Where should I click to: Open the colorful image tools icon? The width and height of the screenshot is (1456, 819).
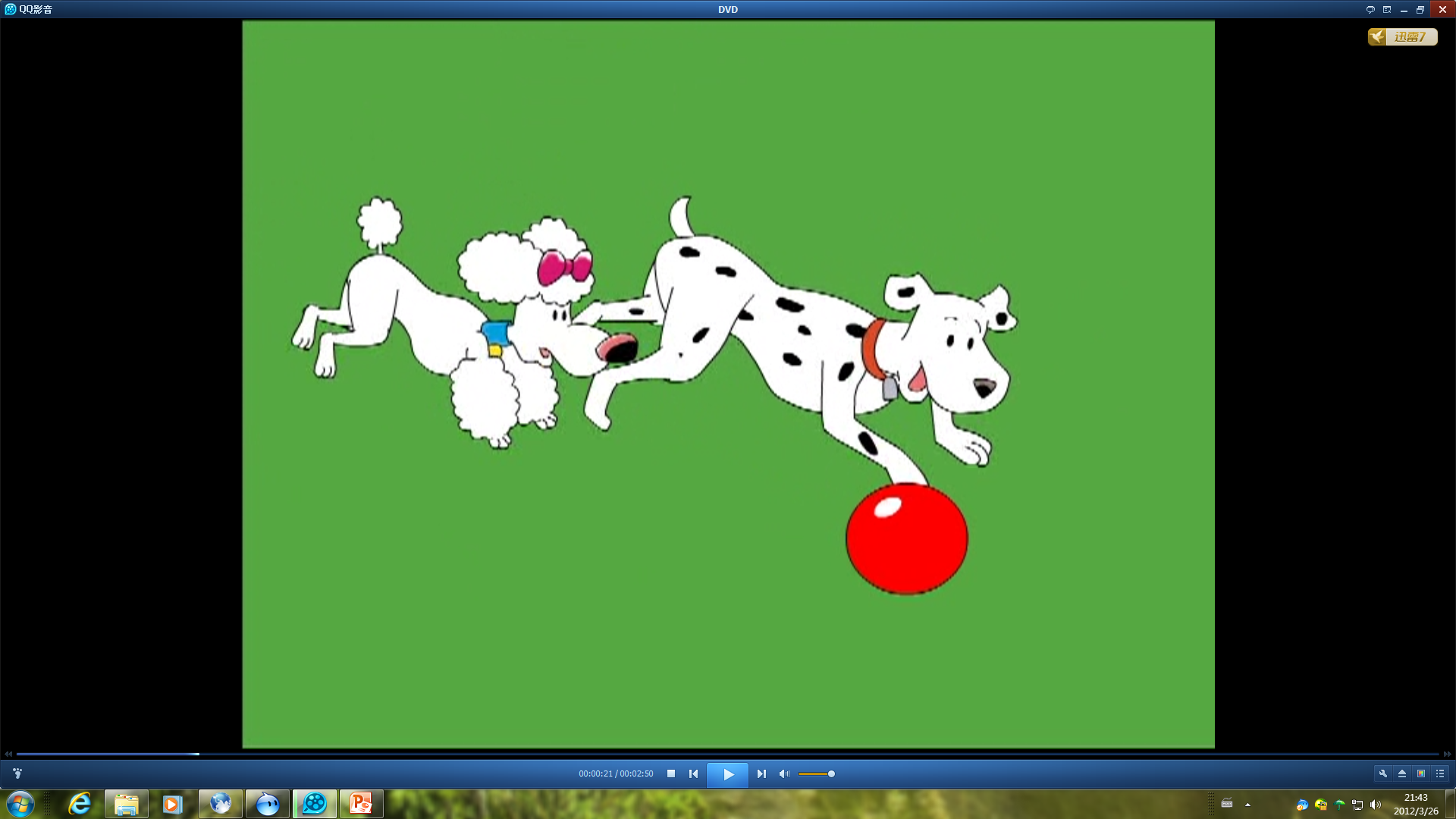click(x=1421, y=773)
